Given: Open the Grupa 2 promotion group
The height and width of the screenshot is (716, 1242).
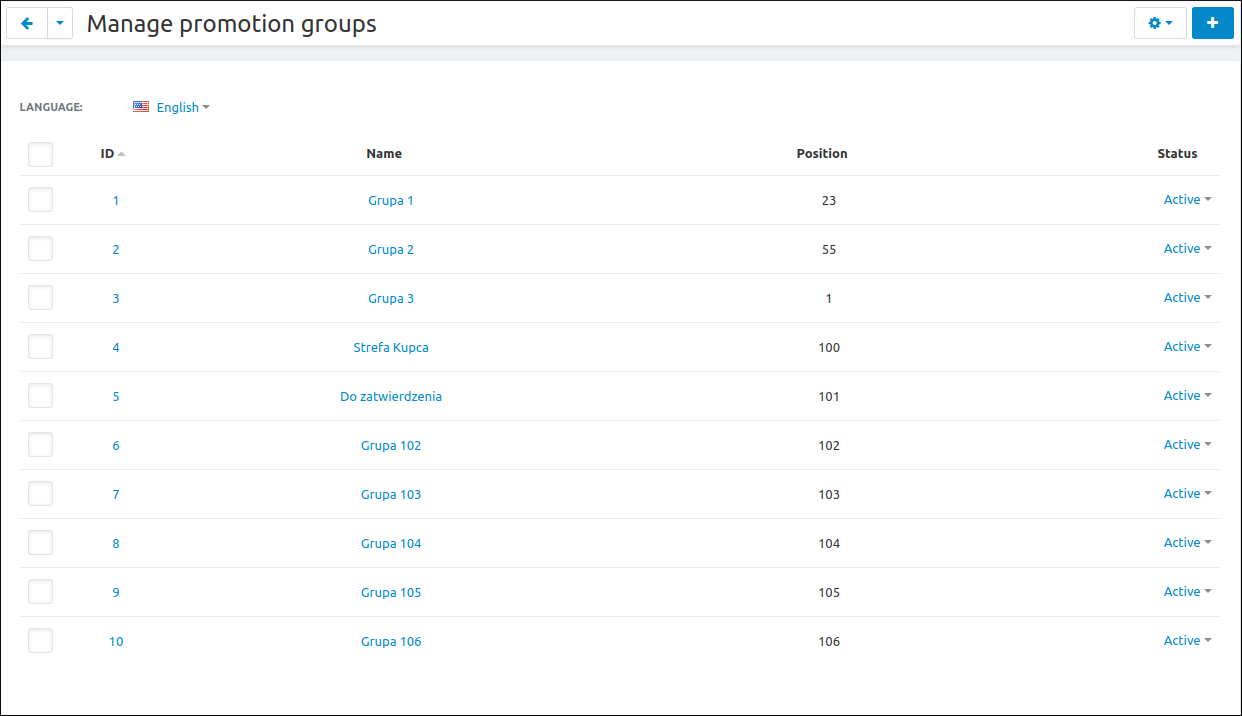Looking at the screenshot, I should (x=391, y=249).
